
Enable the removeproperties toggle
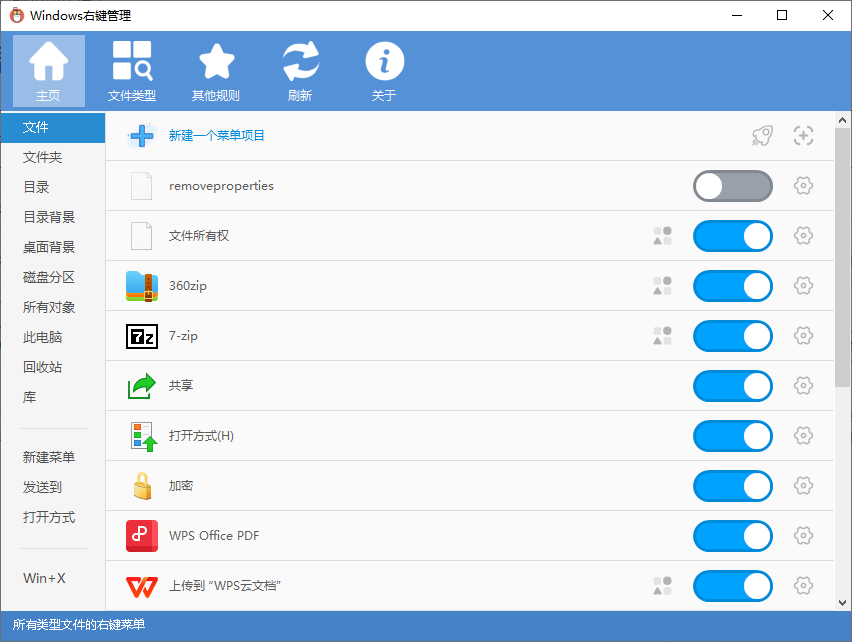(x=732, y=186)
